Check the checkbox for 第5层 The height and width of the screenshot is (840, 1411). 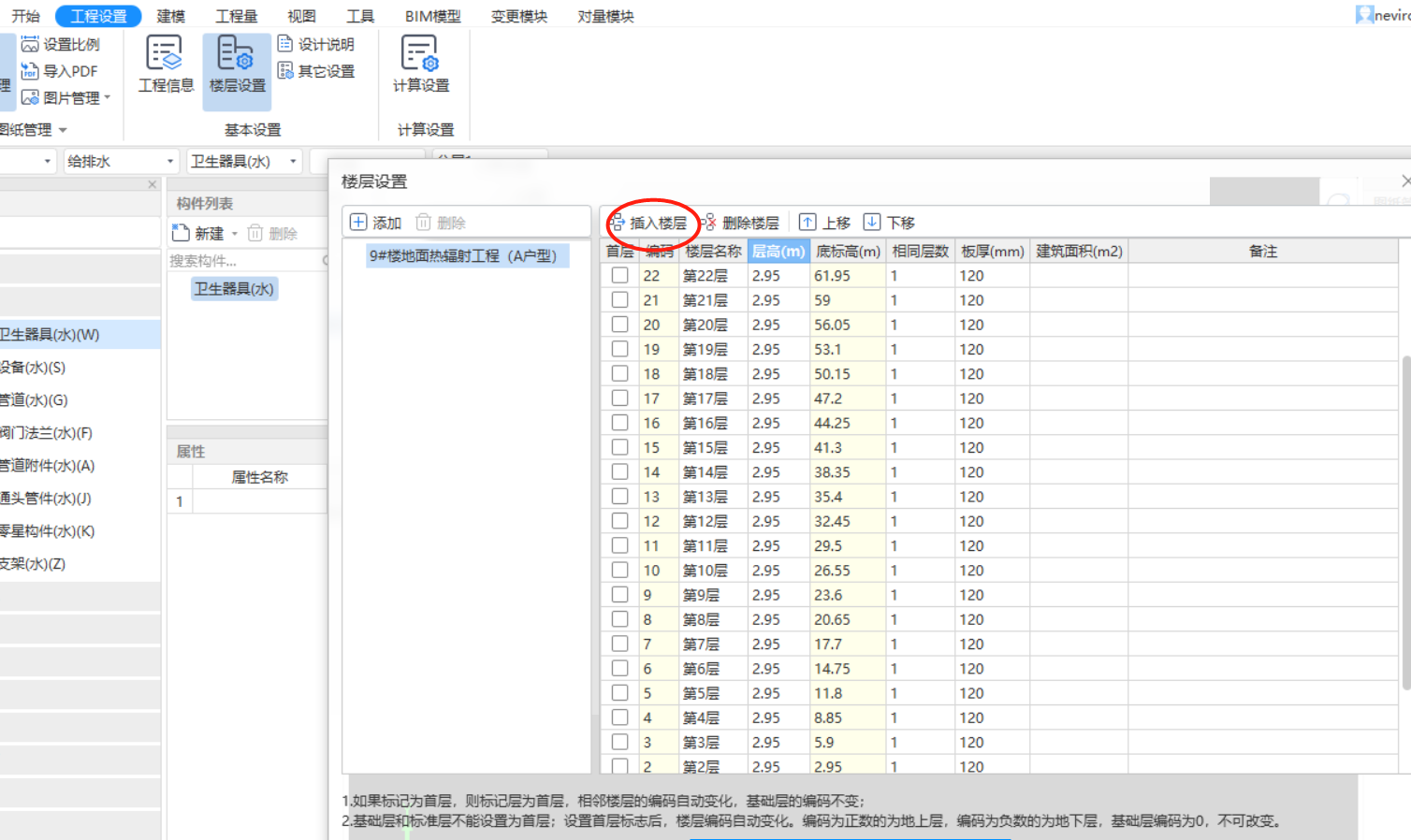tap(619, 692)
